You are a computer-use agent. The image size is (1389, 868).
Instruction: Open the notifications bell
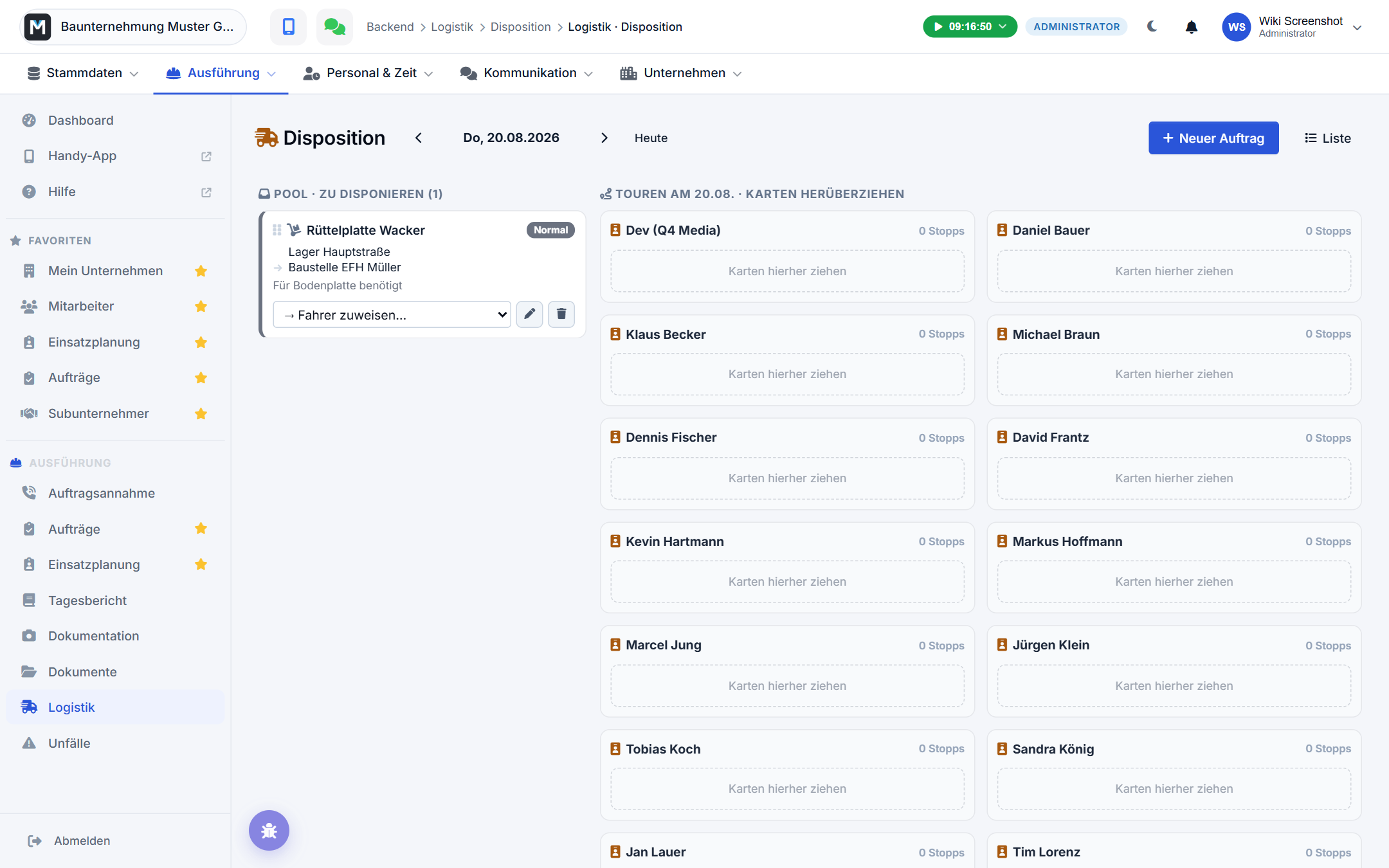coord(1192,27)
